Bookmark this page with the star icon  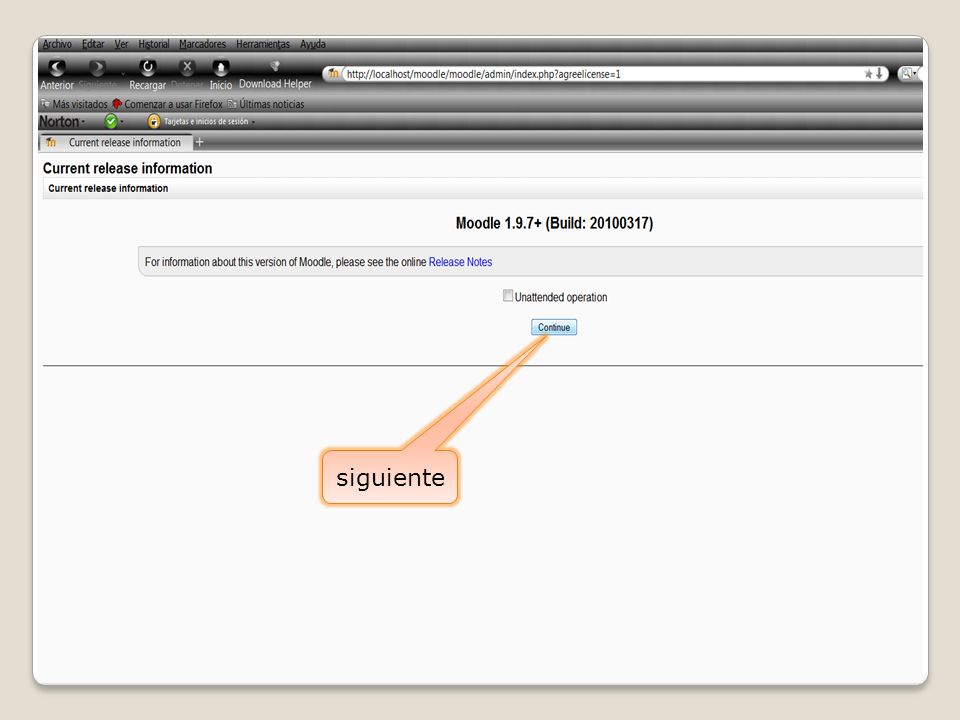[868, 74]
